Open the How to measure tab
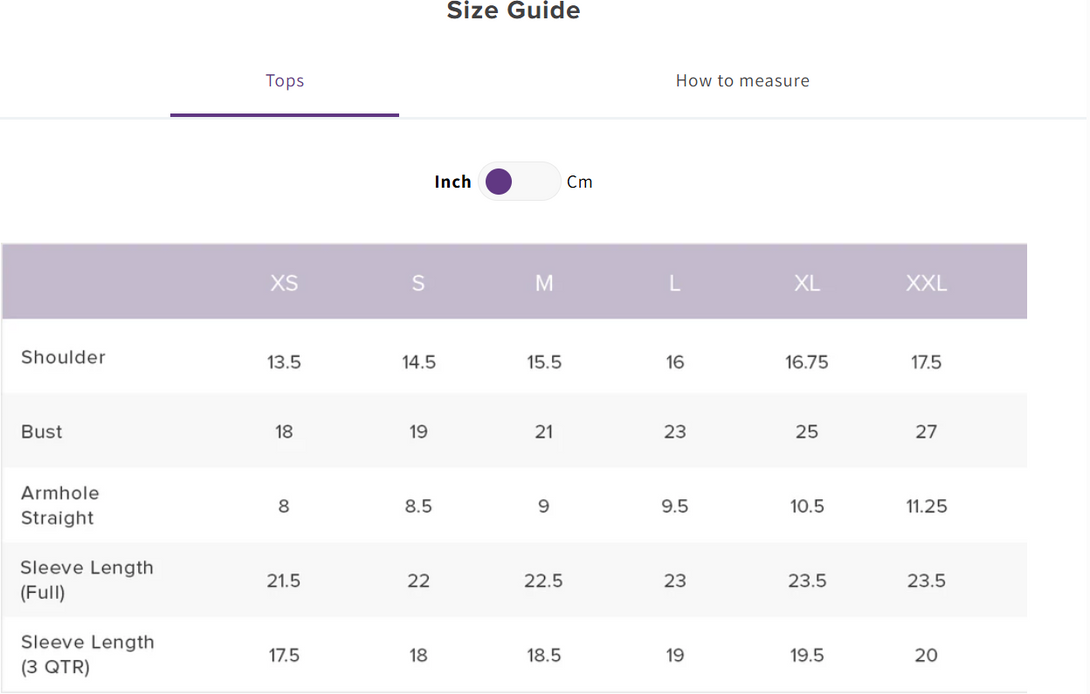 pyautogui.click(x=742, y=81)
